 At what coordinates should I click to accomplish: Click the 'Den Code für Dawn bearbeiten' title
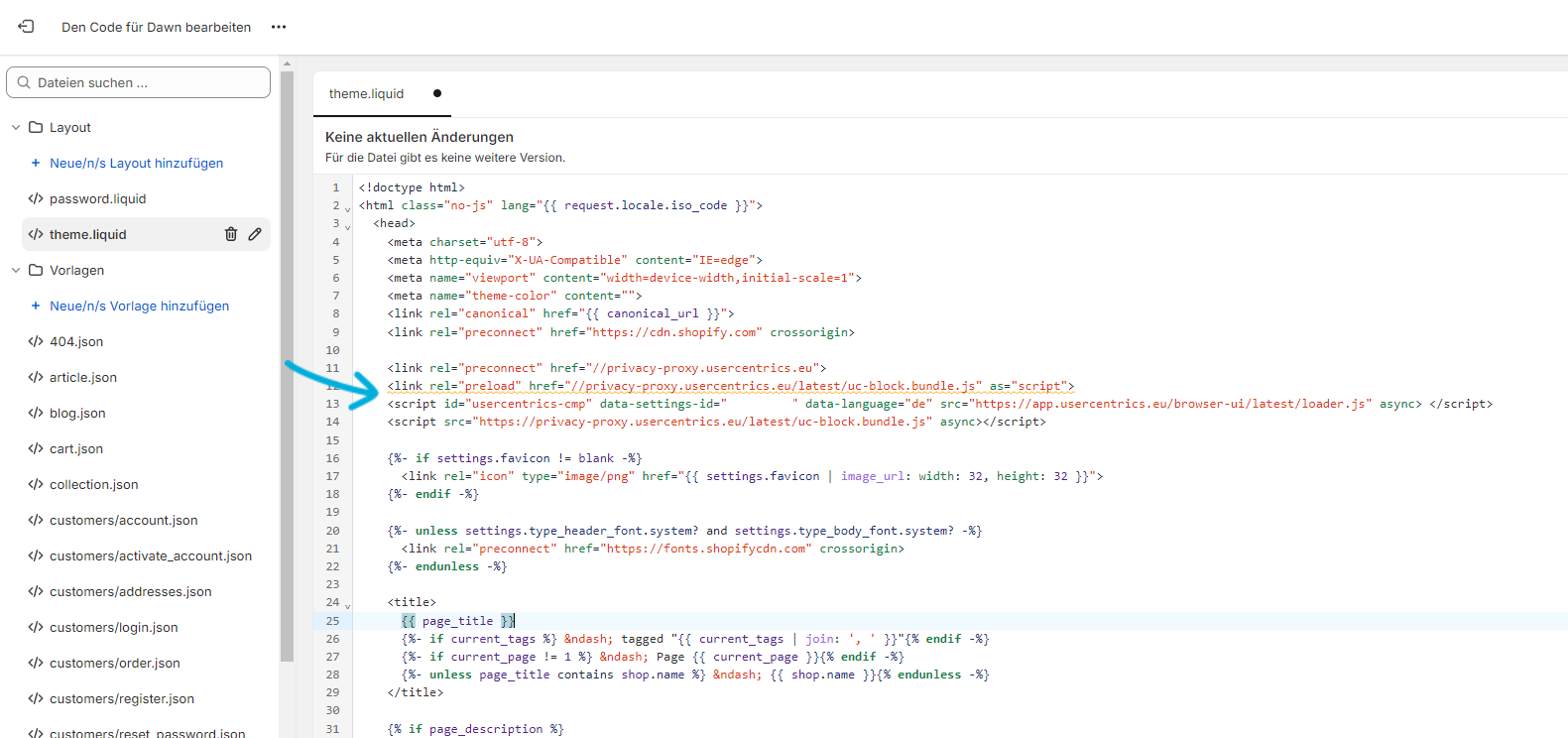(x=157, y=27)
